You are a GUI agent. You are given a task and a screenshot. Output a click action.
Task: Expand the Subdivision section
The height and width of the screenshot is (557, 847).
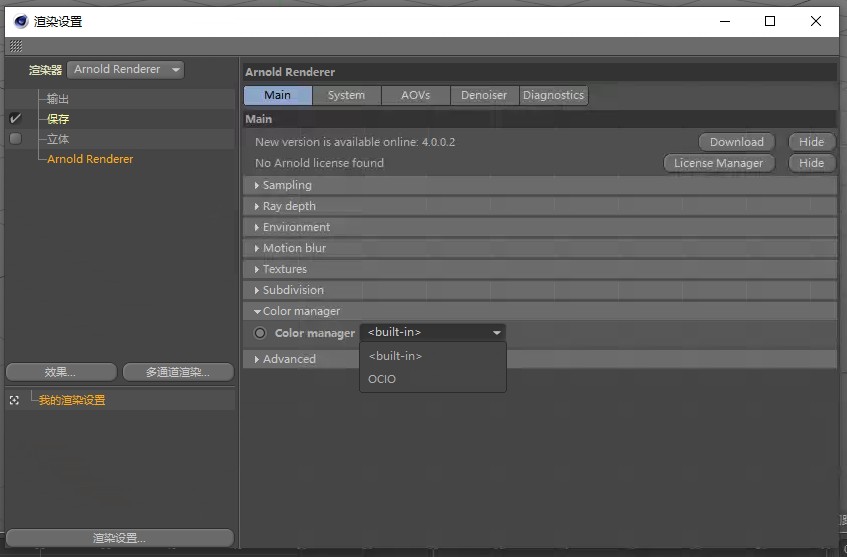tap(540, 290)
